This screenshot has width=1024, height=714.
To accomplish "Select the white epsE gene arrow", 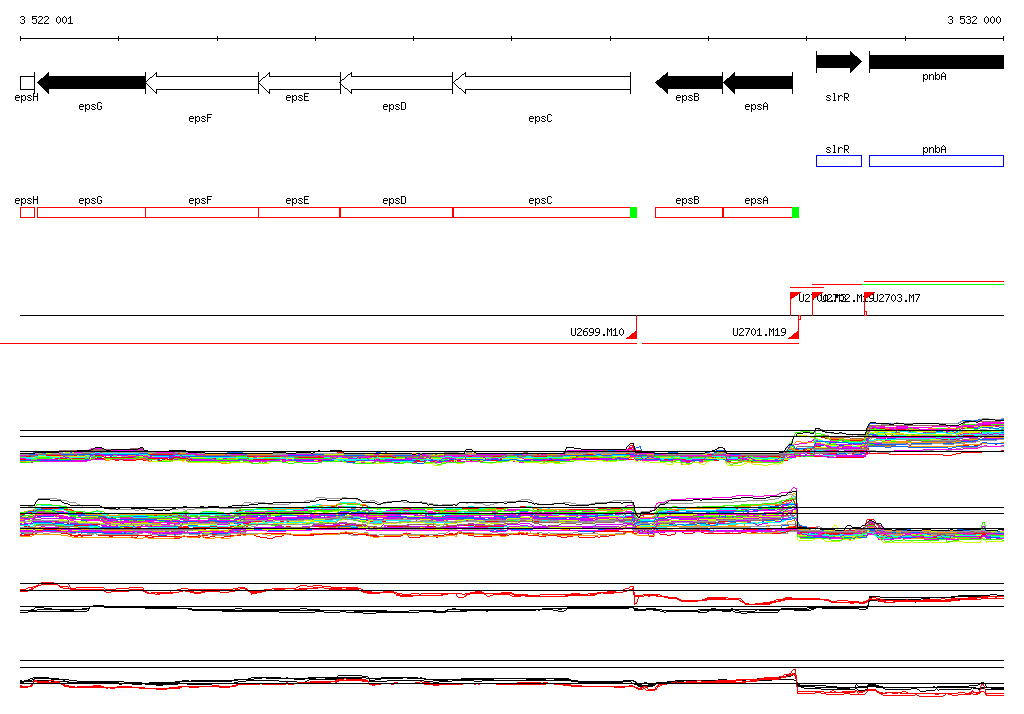I will coord(299,82).
